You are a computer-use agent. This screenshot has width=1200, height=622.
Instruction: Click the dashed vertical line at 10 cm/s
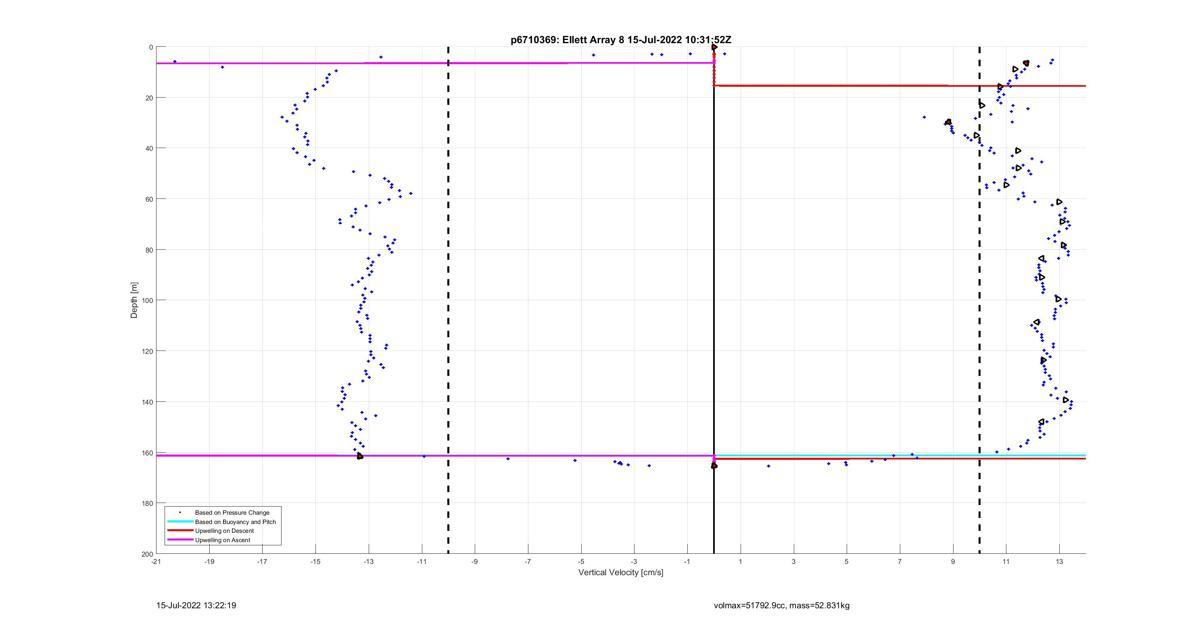(979, 300)
